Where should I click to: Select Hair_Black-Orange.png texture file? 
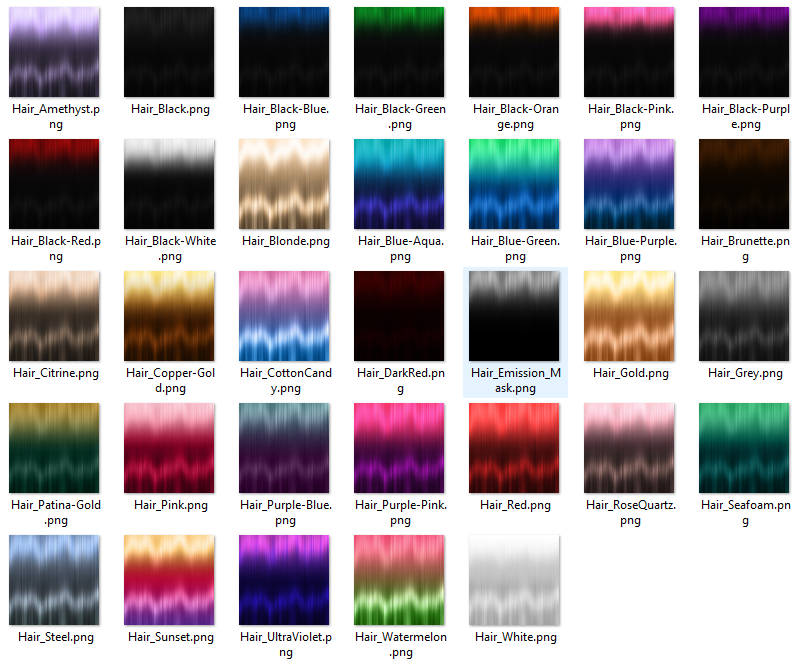[514, 52]
